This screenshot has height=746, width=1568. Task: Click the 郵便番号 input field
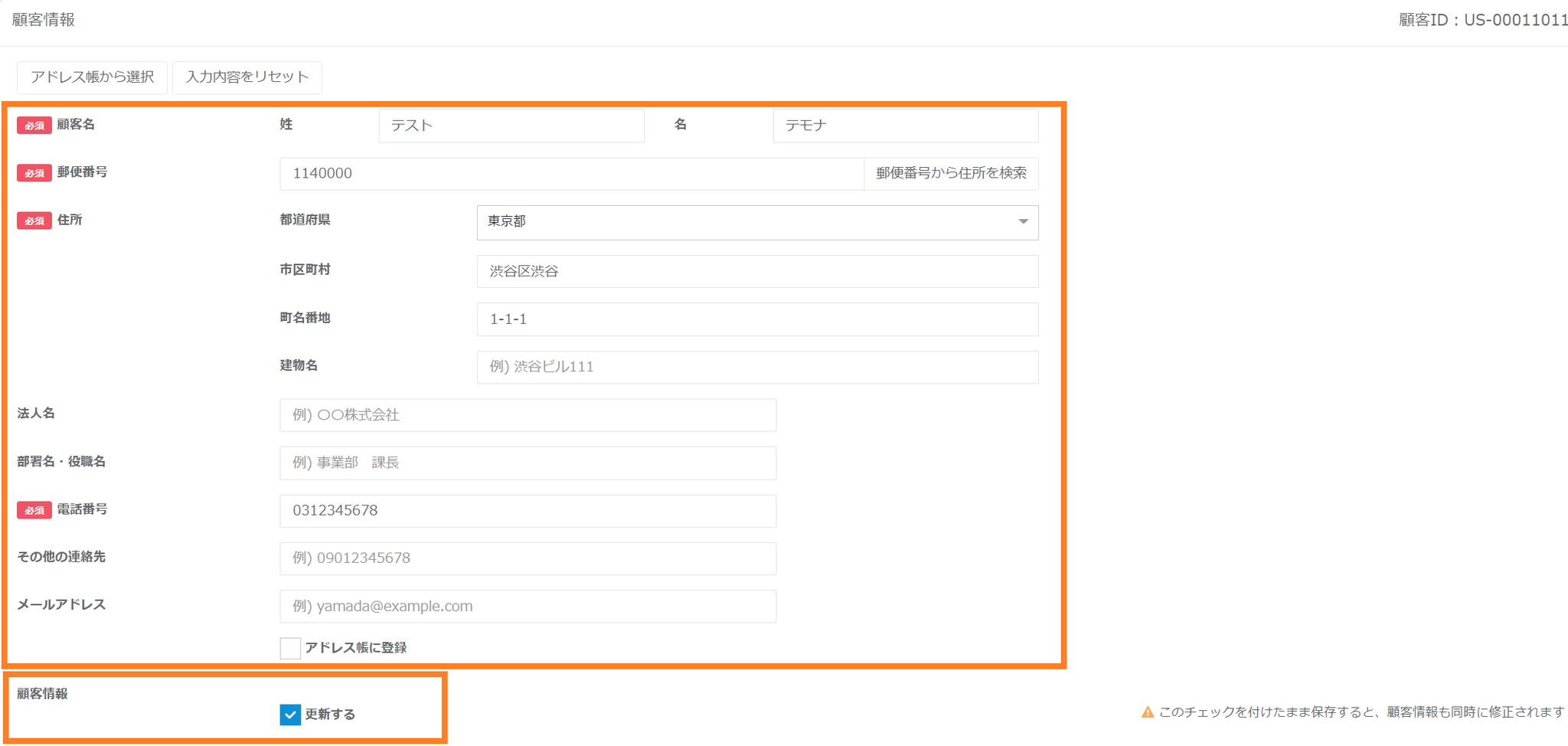tap(572, 174)
